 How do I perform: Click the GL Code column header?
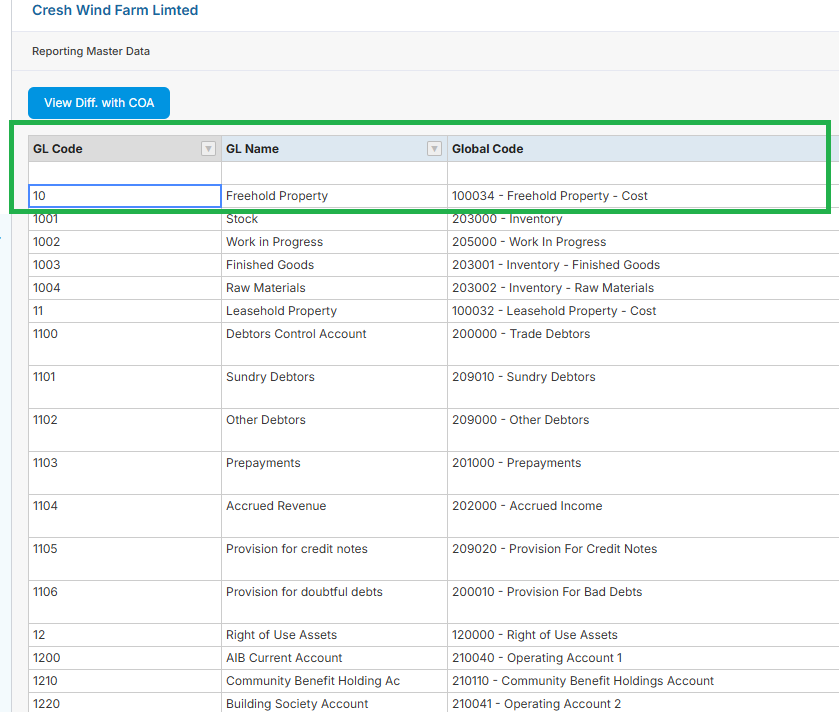(x=125, y=149)
